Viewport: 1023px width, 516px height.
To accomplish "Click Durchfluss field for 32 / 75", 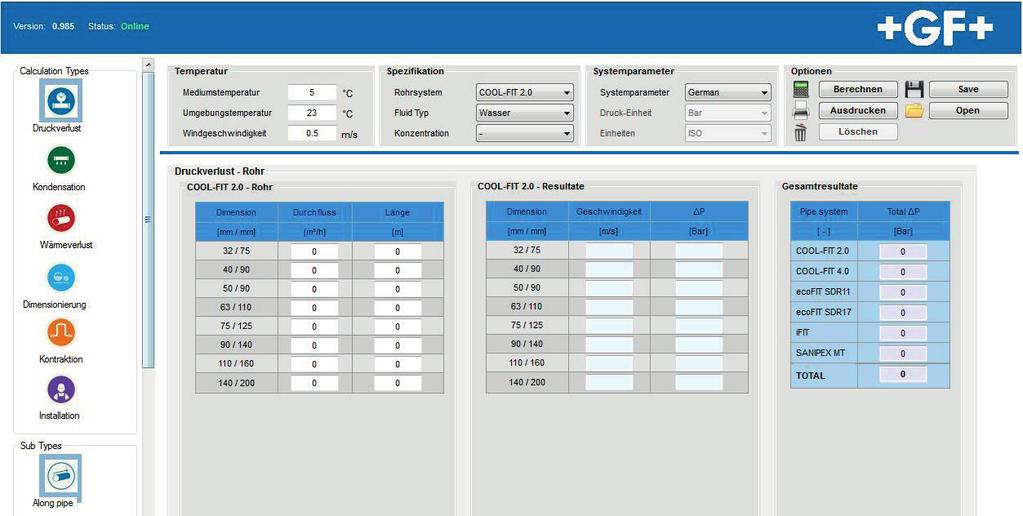I will 314,252.
